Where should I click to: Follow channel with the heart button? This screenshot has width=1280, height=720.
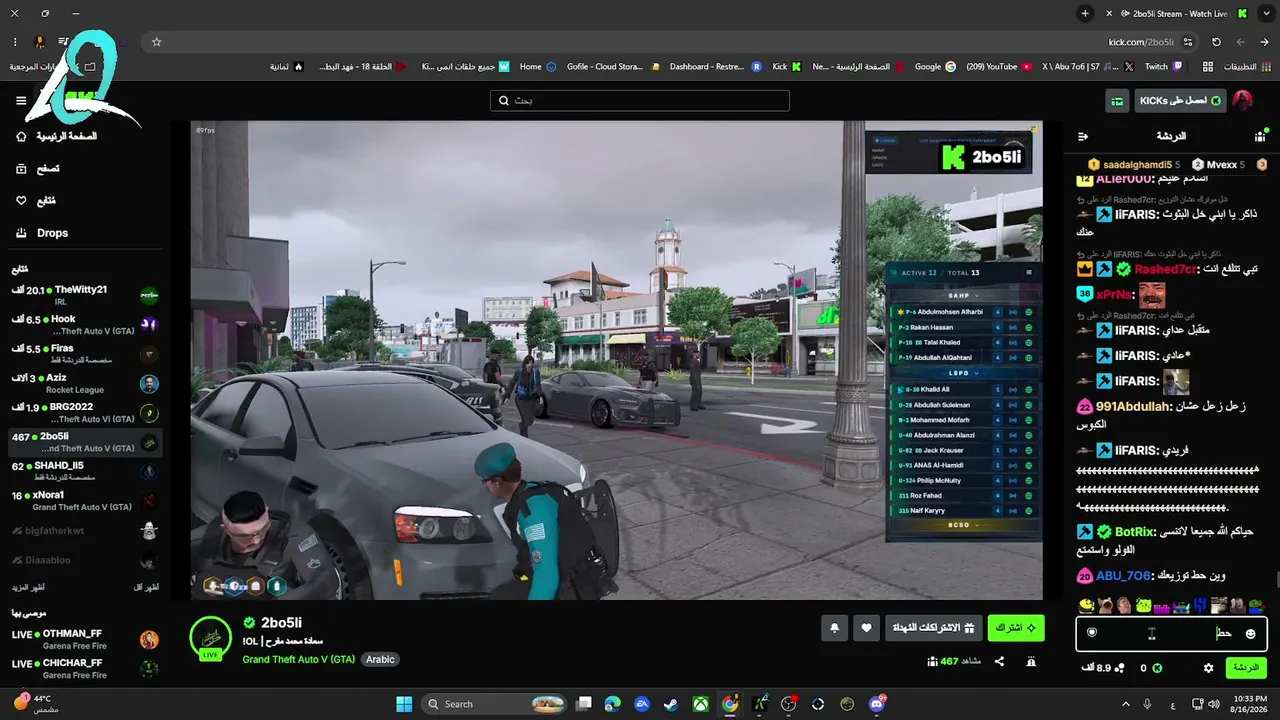coord(867,628)
